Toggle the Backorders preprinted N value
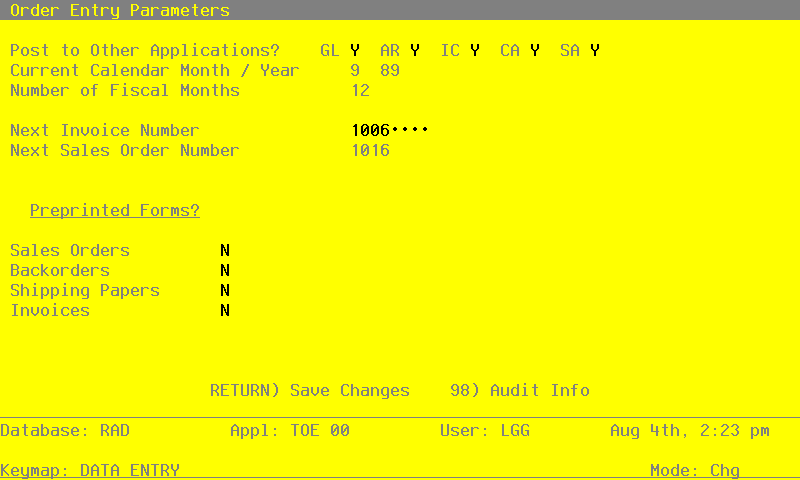800x480 pixels. coord(225,270)
